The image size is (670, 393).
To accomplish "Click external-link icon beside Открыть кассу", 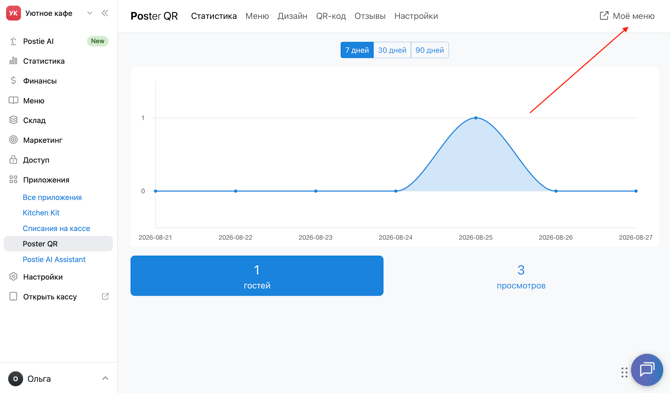I will 105,296.
